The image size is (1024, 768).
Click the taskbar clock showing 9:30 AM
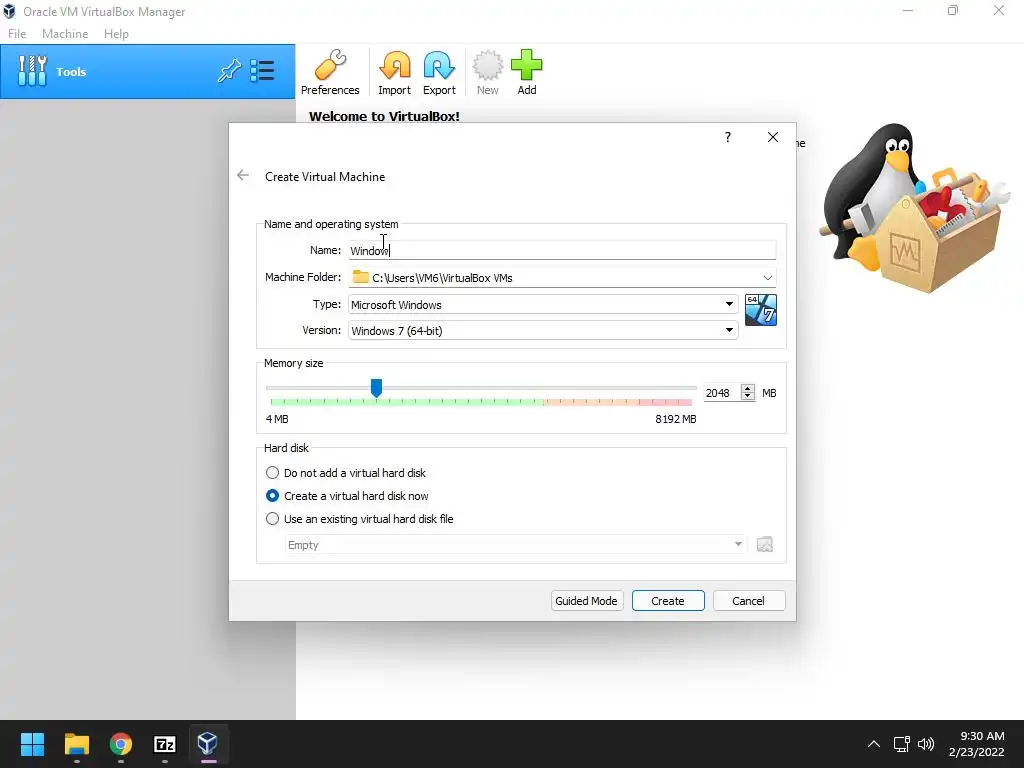[982, 736]
